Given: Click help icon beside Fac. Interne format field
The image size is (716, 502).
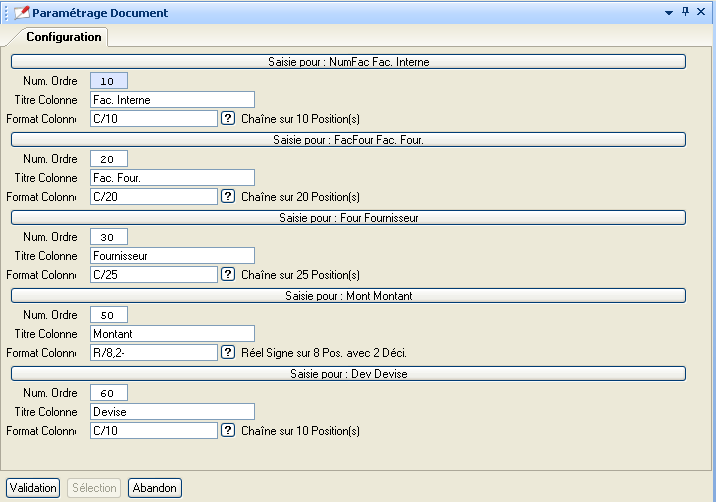Looking at the screenshot, I should [x=228, y=118].
